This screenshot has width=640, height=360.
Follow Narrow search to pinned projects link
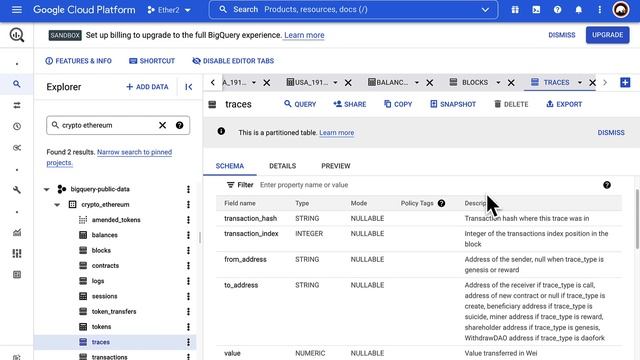(x=109, y=157)
